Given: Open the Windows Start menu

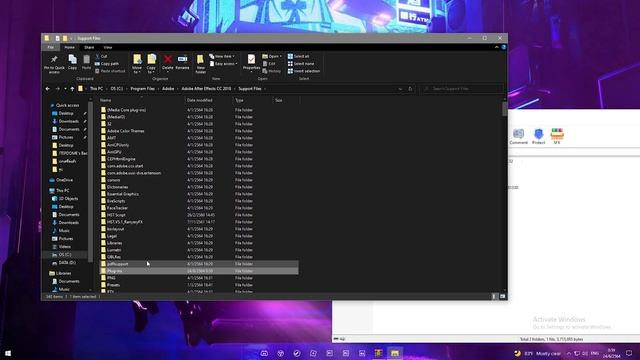Looking at the screenshot, I should [7, 353].
